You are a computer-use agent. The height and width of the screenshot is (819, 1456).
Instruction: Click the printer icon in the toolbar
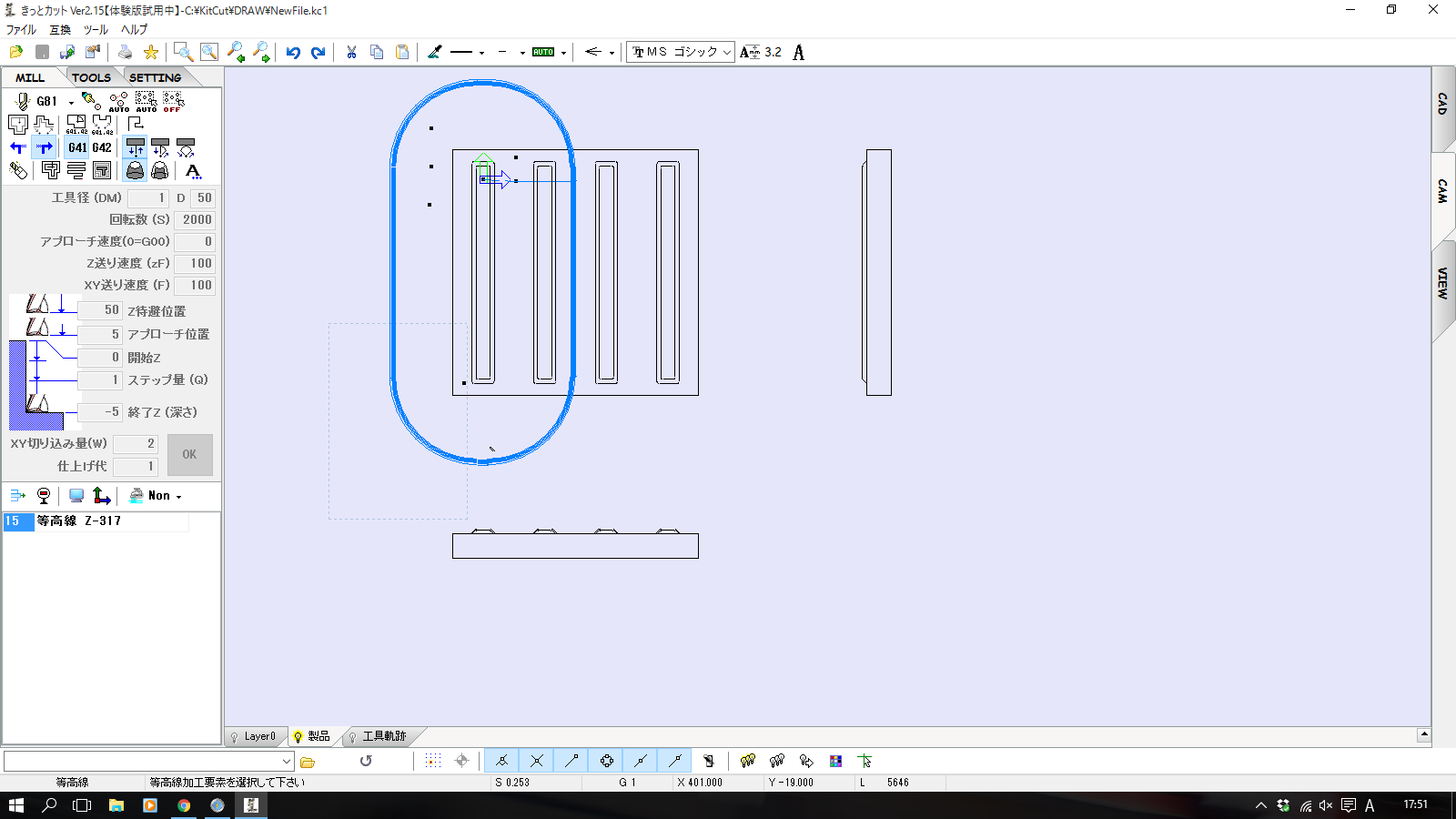126,53
